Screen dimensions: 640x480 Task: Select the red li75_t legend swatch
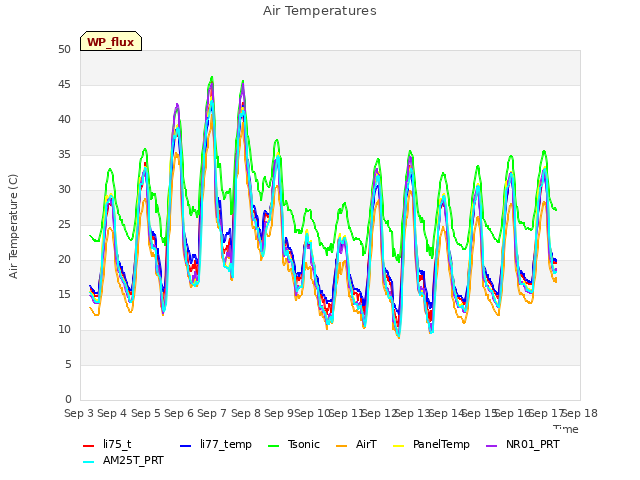(89, 446)
